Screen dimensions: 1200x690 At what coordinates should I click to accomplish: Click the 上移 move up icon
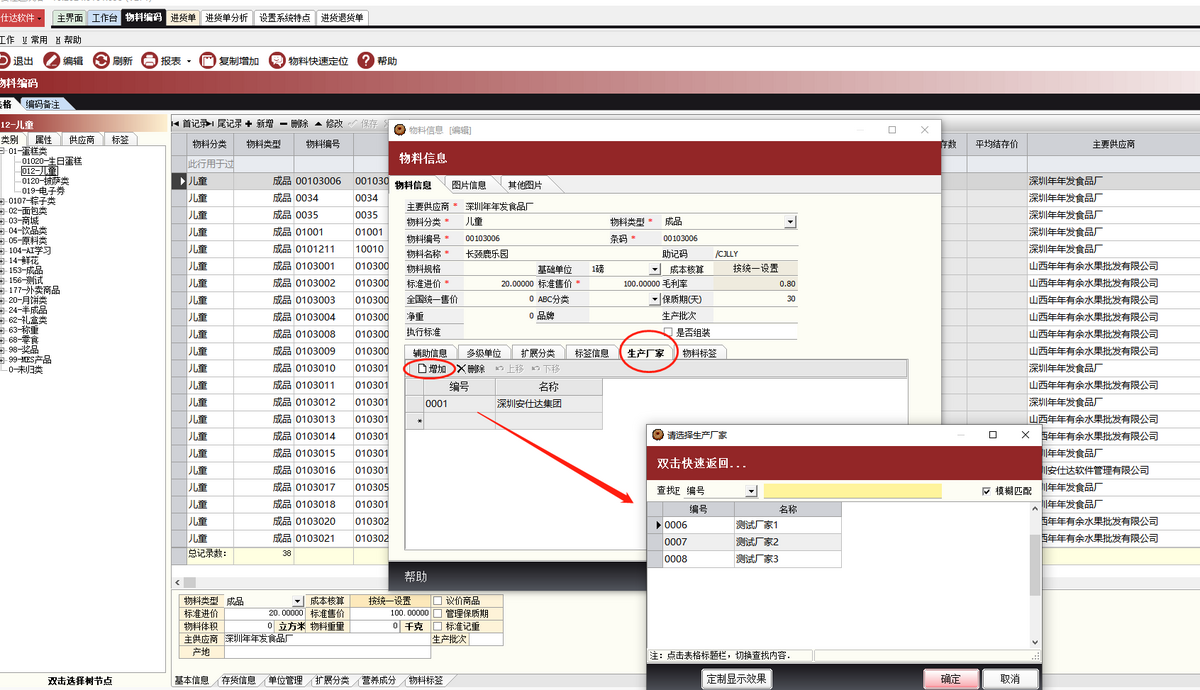pos(499,369)
